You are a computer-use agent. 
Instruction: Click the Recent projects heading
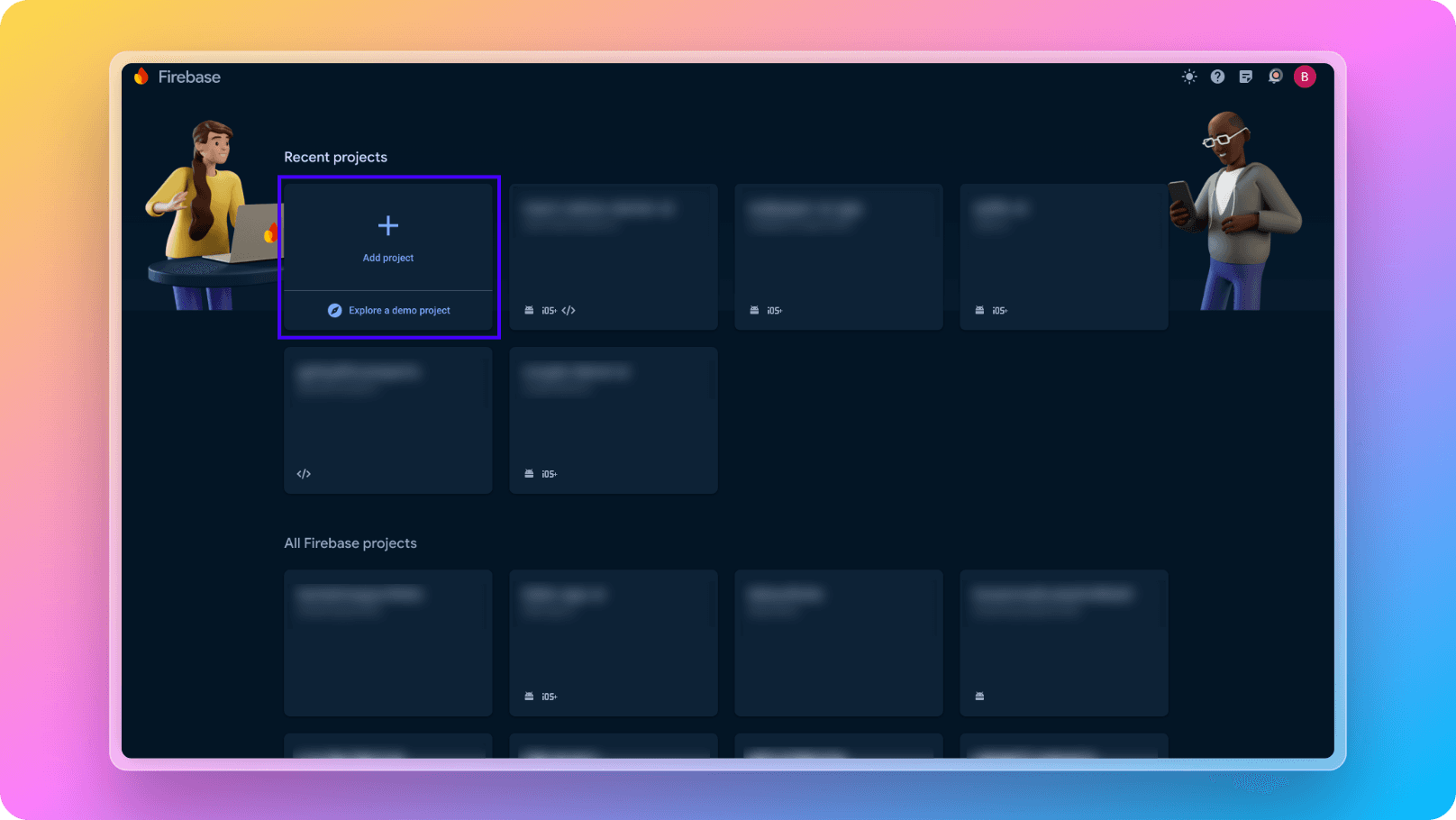pos(335,157)
